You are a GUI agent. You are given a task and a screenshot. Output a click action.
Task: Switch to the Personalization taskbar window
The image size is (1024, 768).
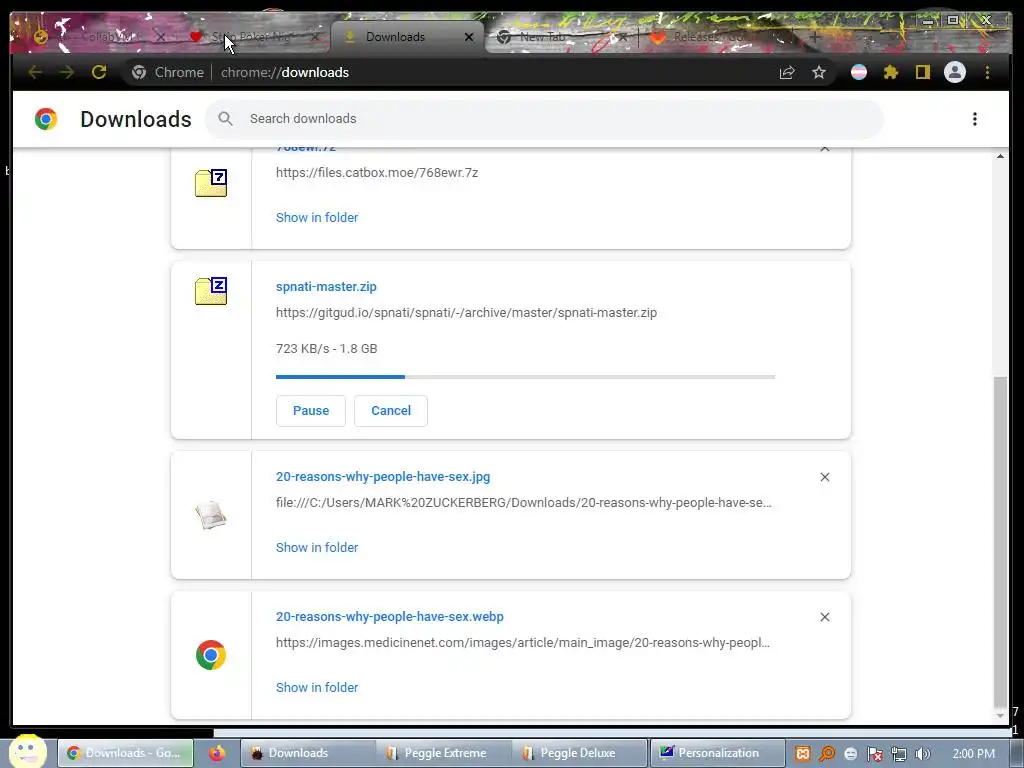pos(717,753)
